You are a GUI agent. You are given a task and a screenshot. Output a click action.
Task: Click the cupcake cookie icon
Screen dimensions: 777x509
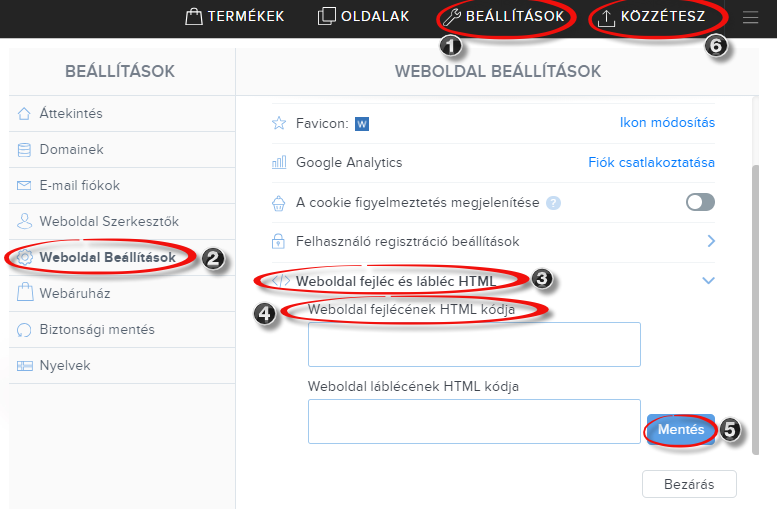coord(278,203)
